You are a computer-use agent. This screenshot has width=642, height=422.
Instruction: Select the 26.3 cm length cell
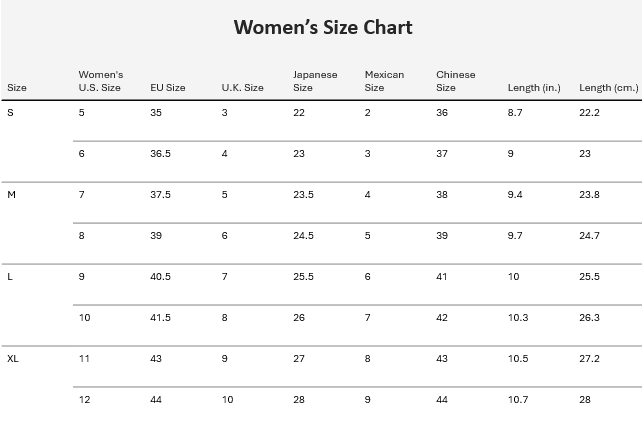coord(589,318)
